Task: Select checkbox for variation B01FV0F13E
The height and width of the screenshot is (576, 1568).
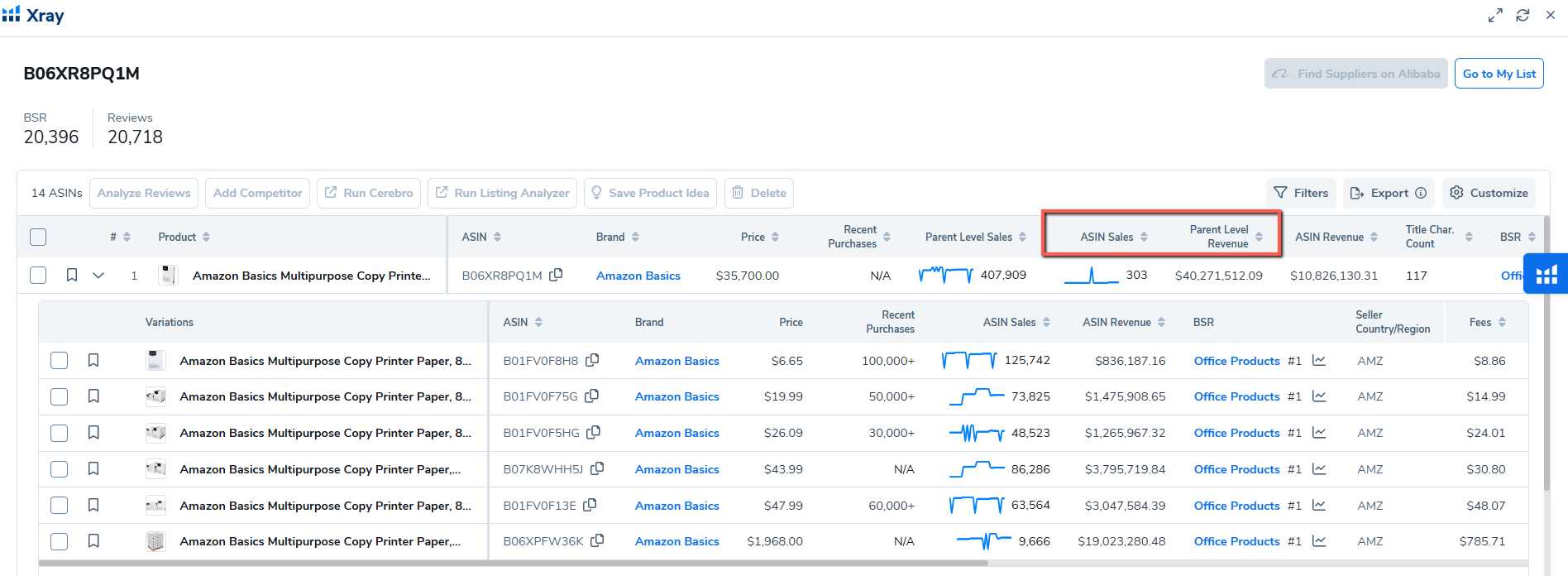Action: tap(59, 505)
